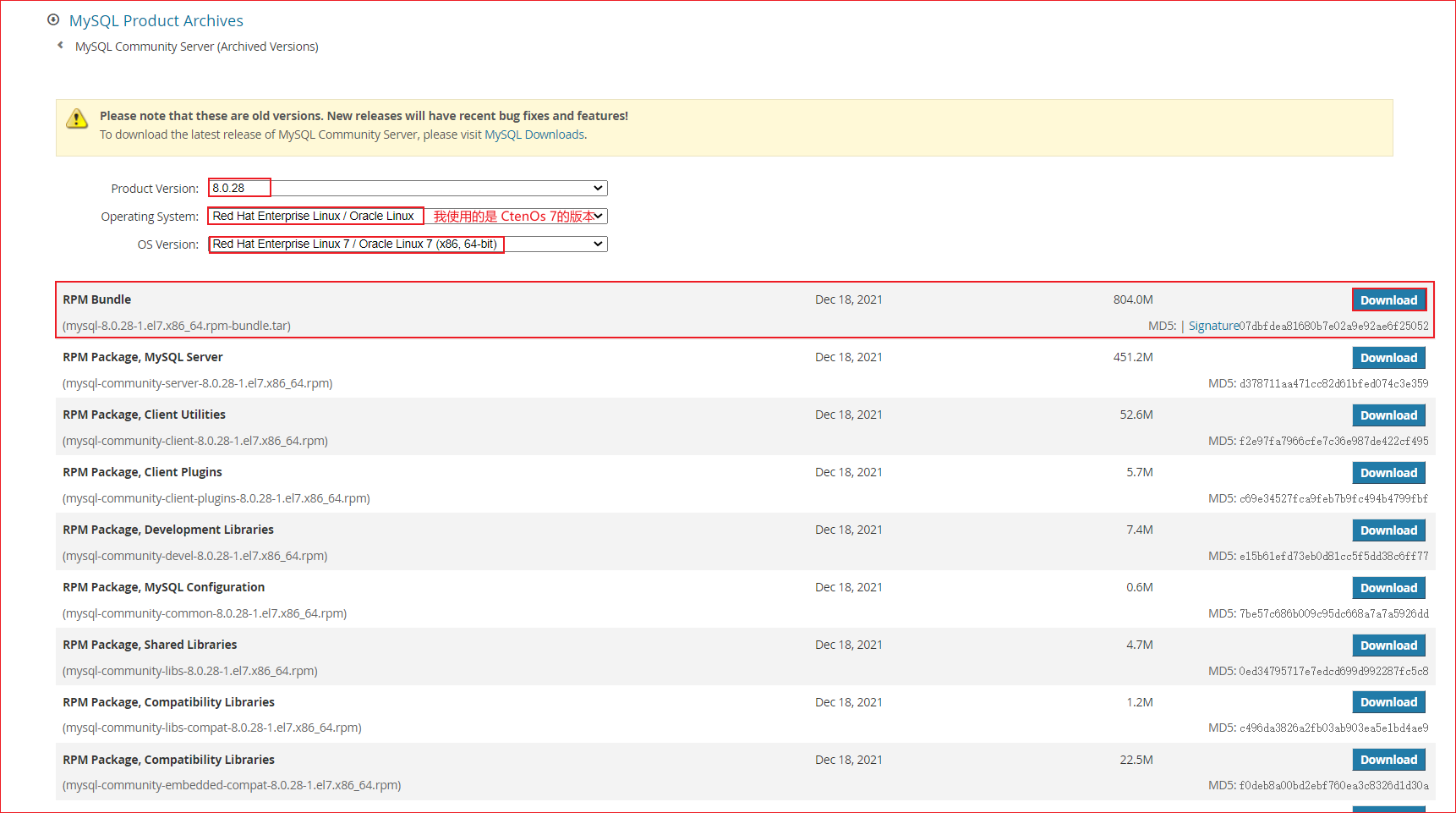
Task: Click filename mysql-community-libs-8.0.28-1.el7.x86_64.rpm
Action: tap(190, 671)
